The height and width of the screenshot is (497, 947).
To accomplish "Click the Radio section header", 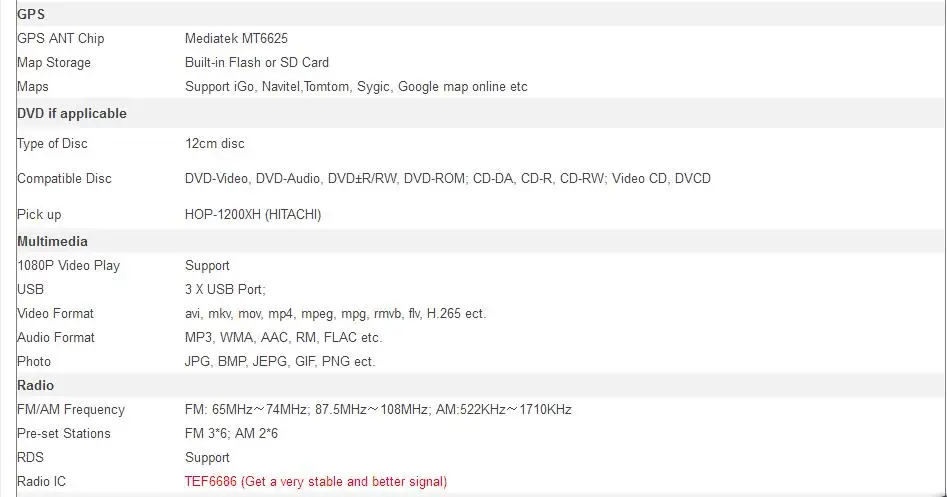I will coord(35,385).
